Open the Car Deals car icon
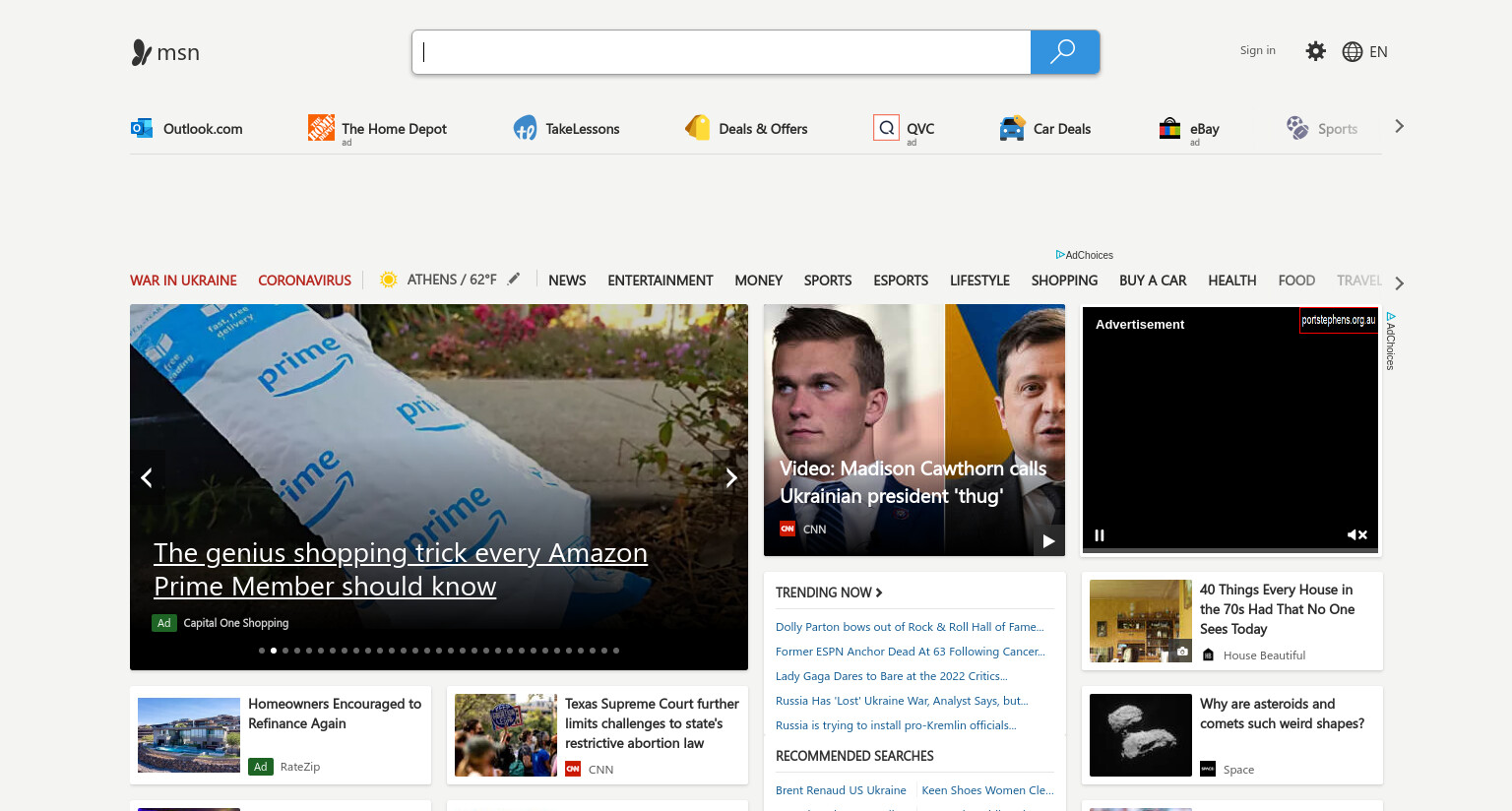This screenshot has width=1512, height=811. pyautogui.click(x=1012, y=128)
